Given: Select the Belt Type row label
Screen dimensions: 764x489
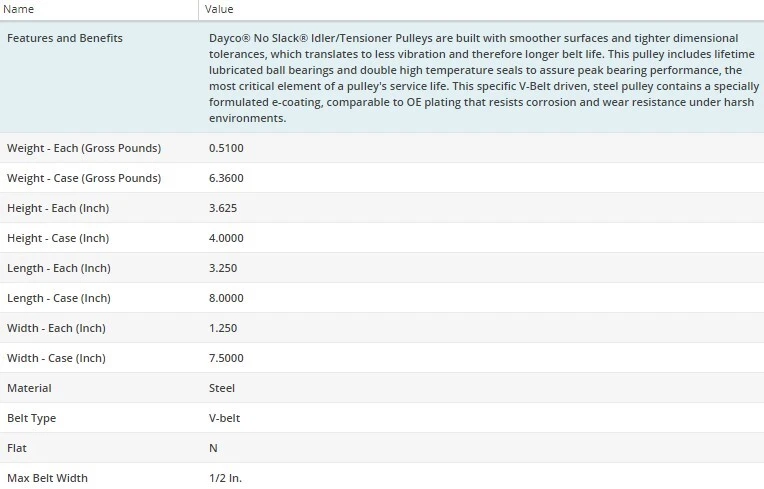Looking at the screenshot, I should click(x=32, y=418).
